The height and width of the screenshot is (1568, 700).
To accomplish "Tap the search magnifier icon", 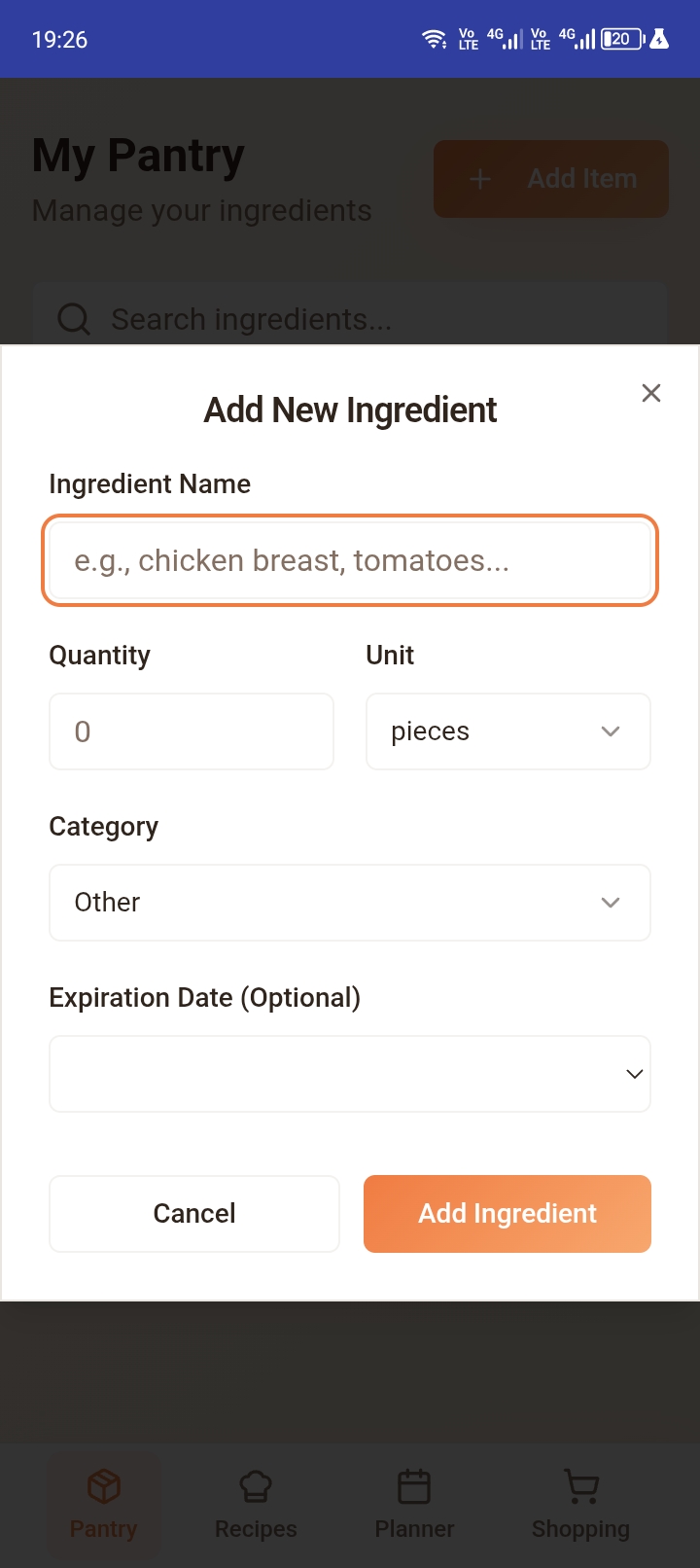I will point(74,319).
